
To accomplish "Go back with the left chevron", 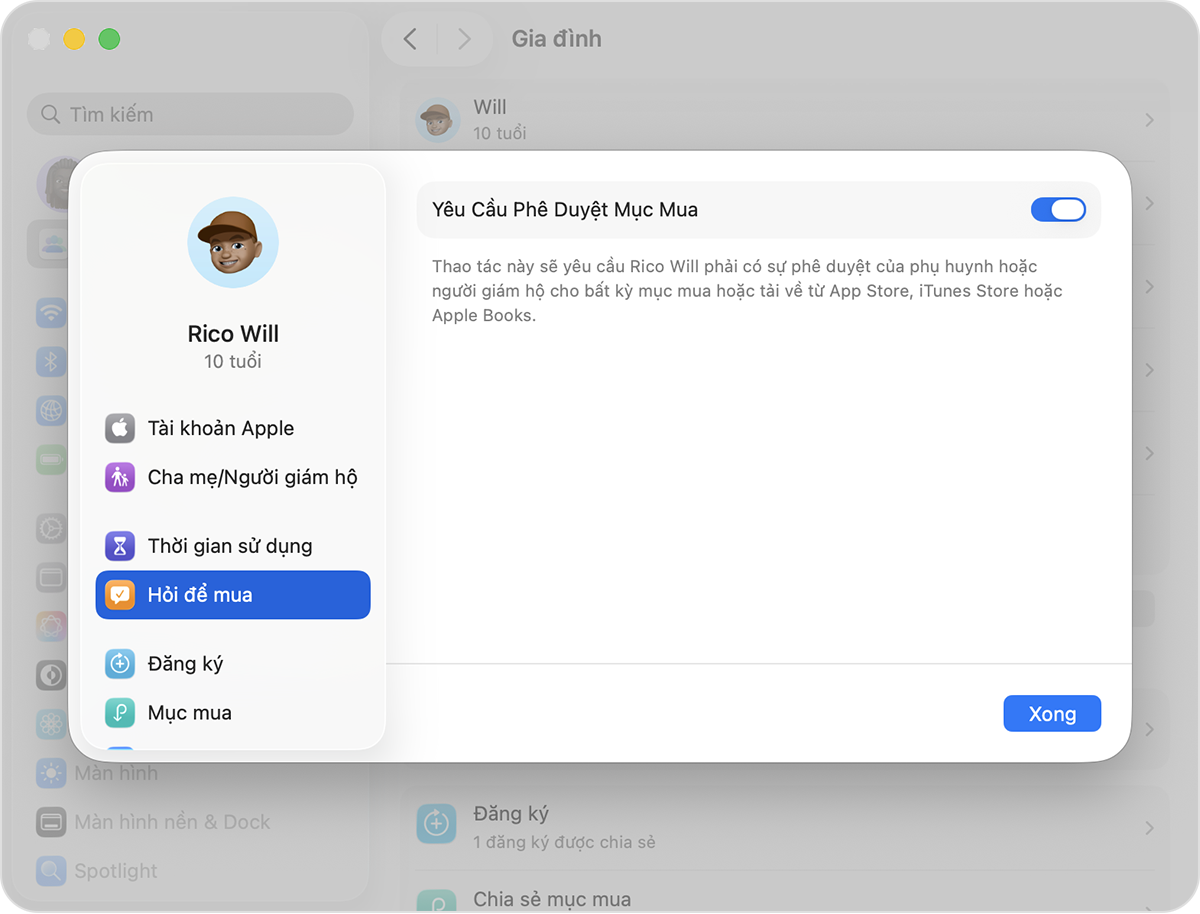I will (410, 39).
